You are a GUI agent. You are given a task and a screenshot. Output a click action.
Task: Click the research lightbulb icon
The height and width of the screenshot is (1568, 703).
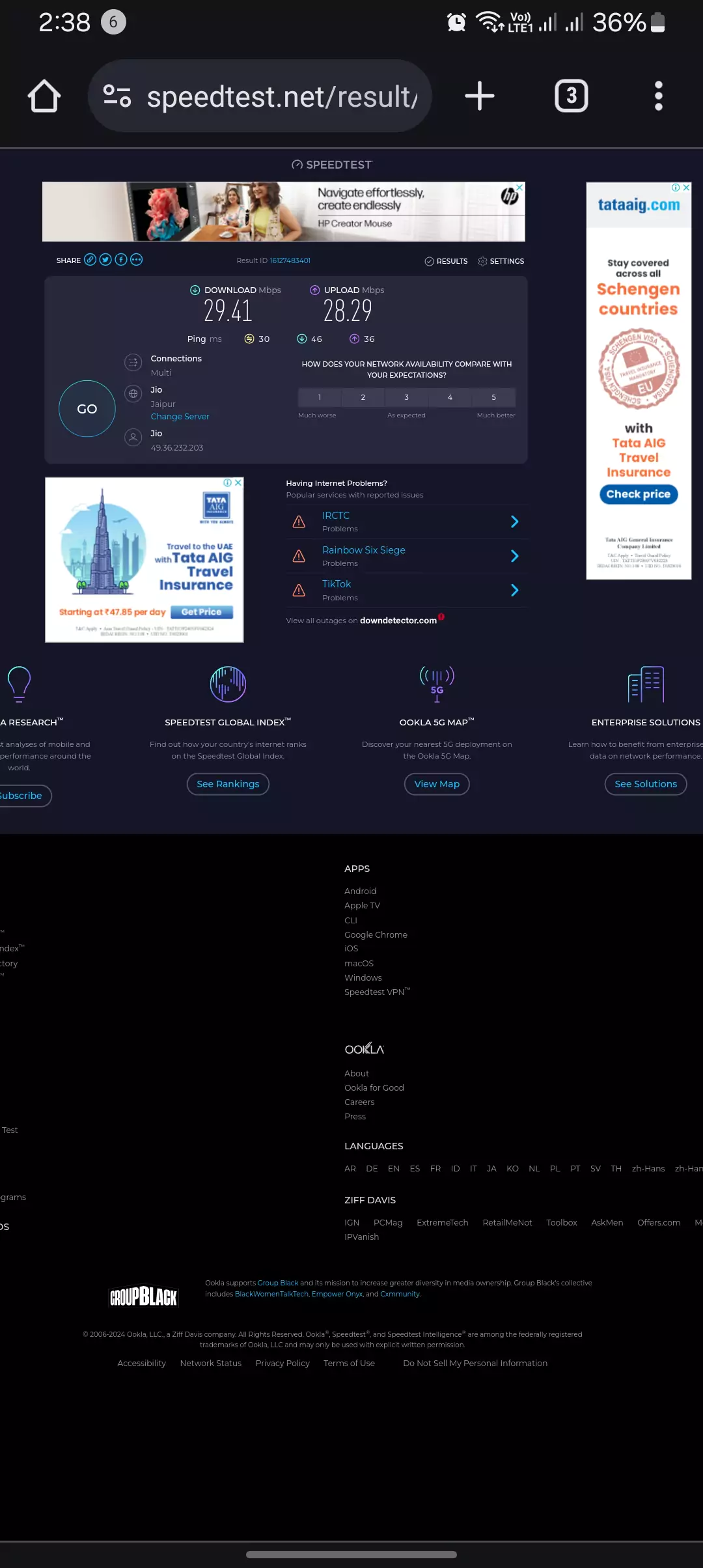19,684
